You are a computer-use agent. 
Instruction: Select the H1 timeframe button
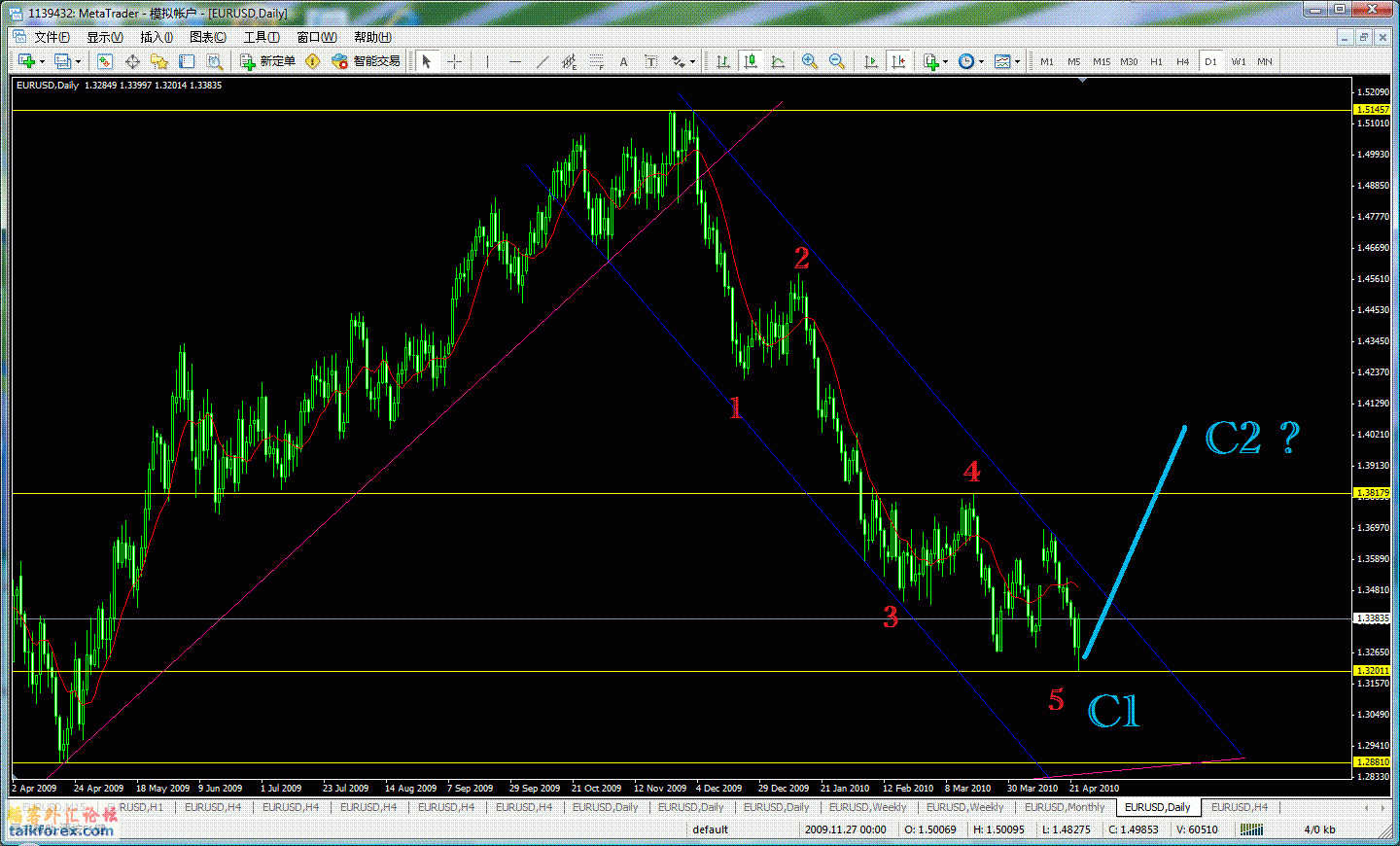pyautogui.click(x=1156, y=61)
